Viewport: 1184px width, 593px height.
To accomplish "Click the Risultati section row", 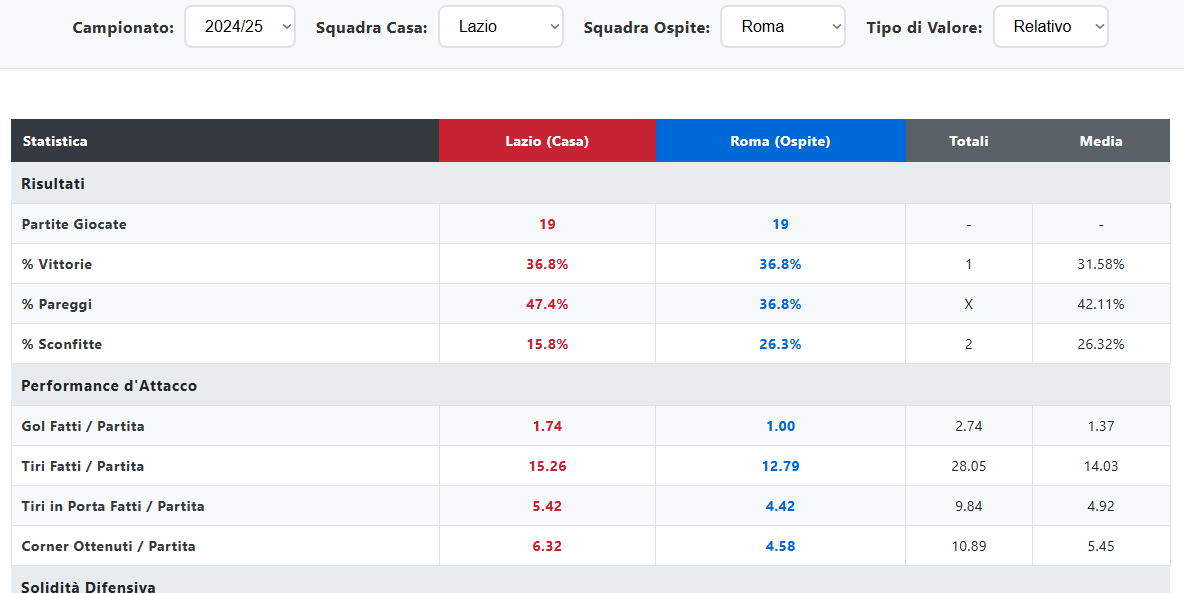I will (x=53, y=184).
